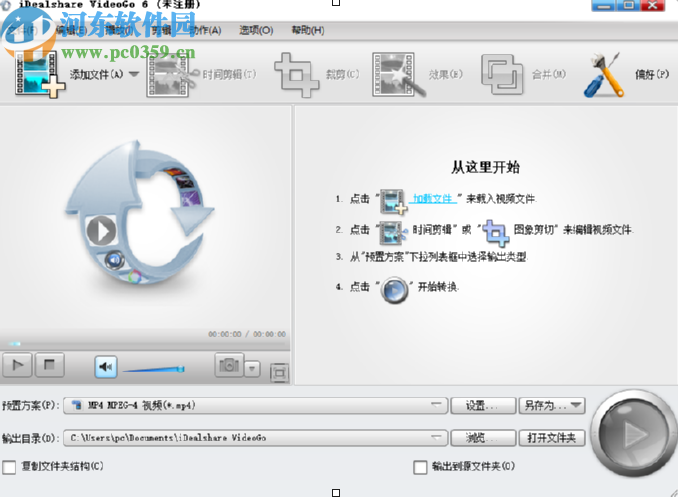The image size is (678, 498).
Task: Minimize the VideoGo window
Action: pos(605,6)
